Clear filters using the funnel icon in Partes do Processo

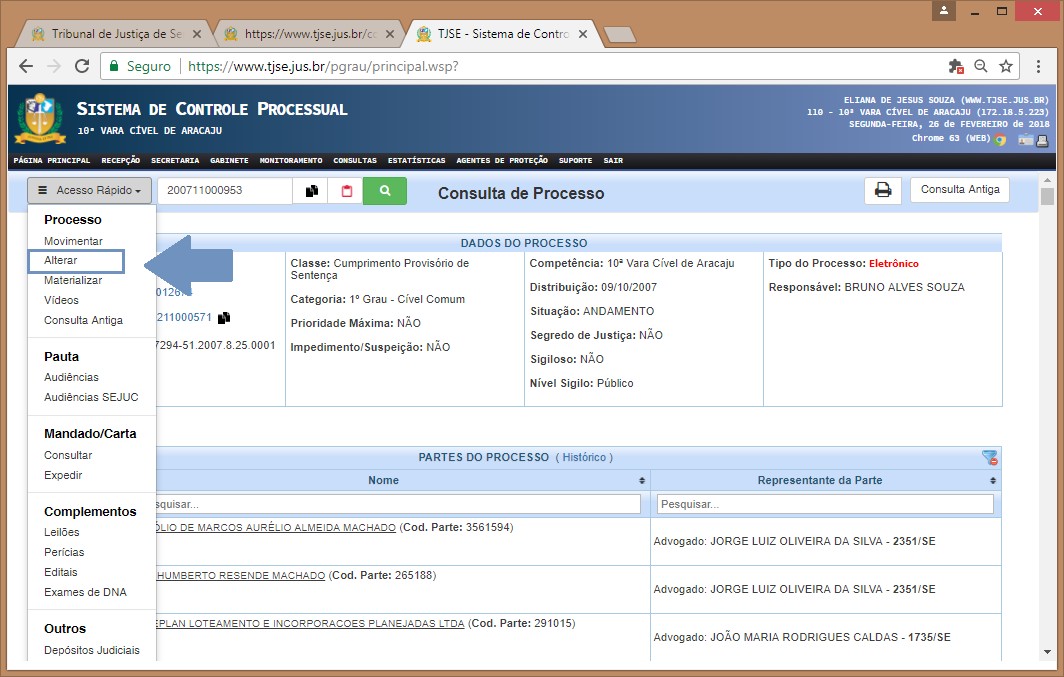[990, 457]
